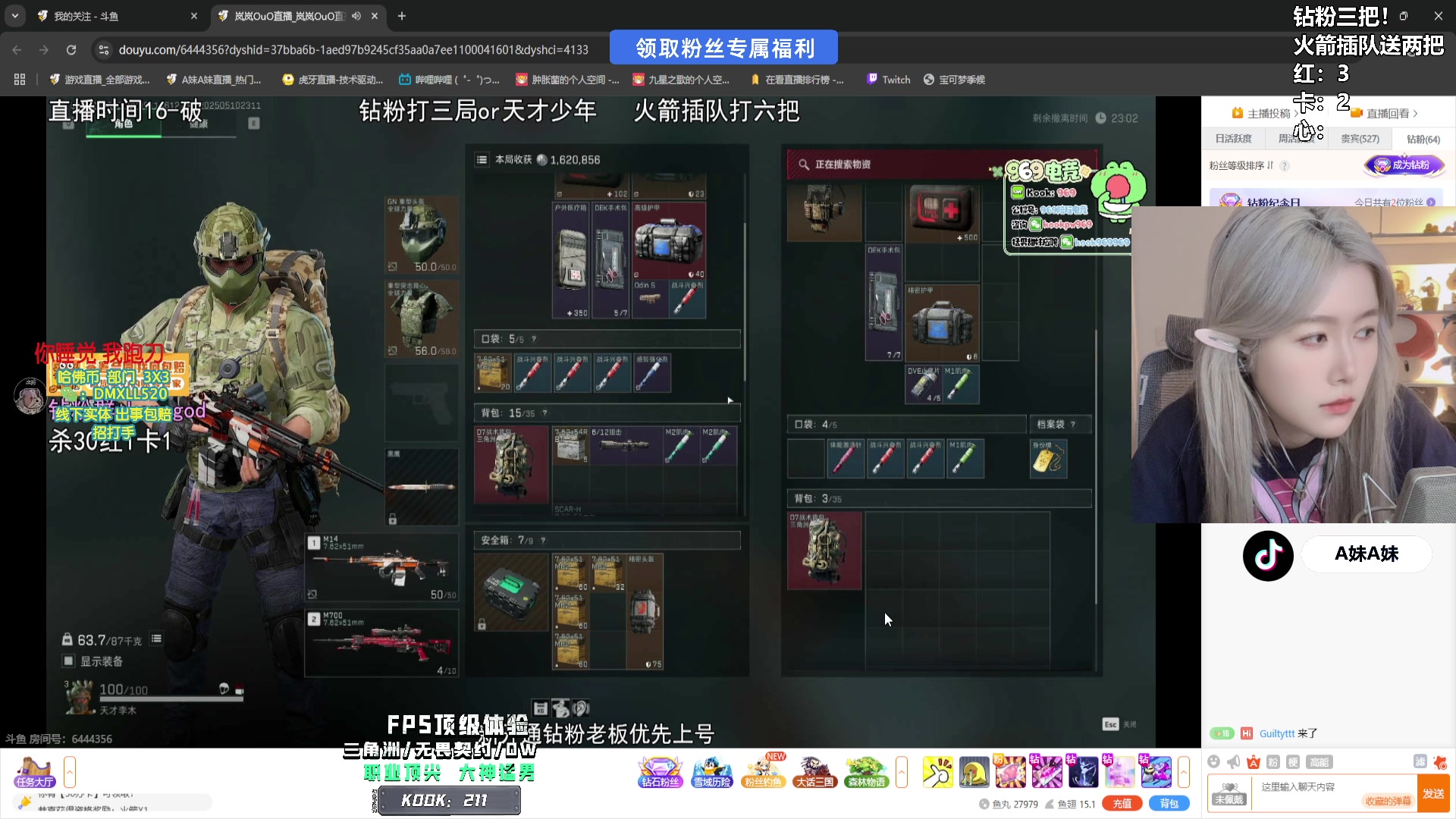Open the 背包 backpack button
The height and width of the screenshot is (819, 1456).
click(1169, 804)
